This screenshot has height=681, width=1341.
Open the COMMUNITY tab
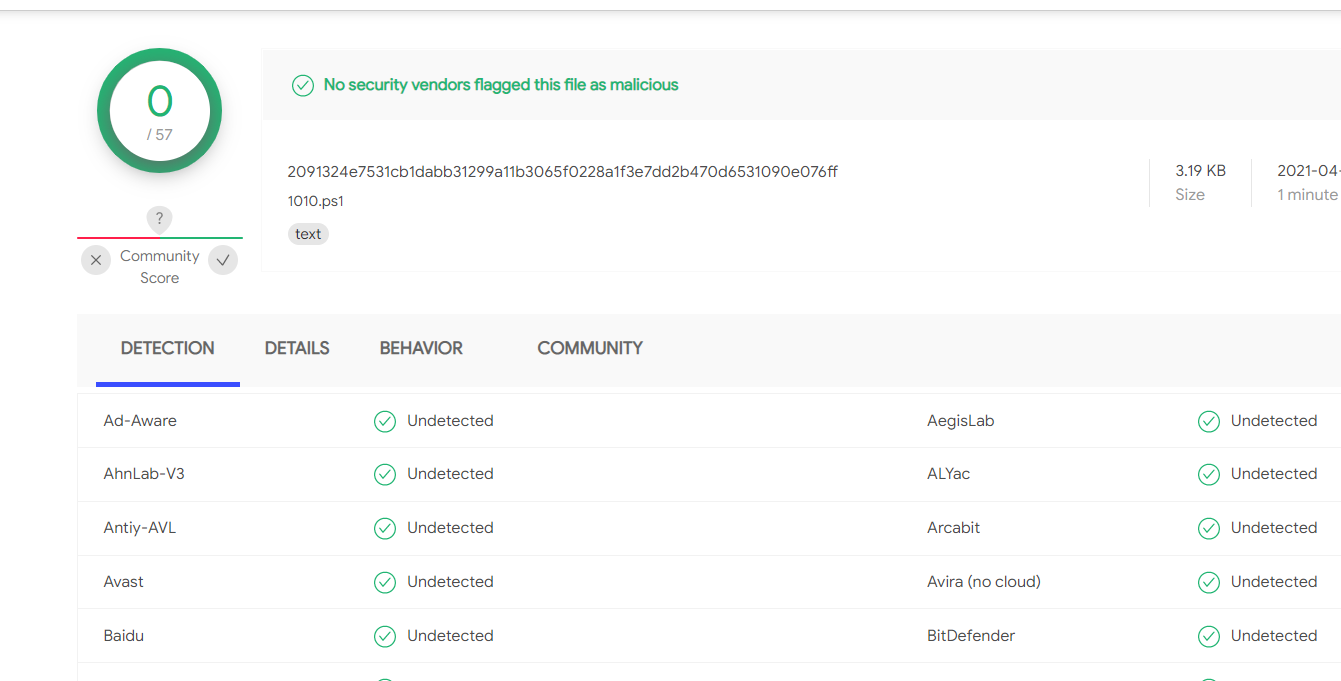[590, 348]
